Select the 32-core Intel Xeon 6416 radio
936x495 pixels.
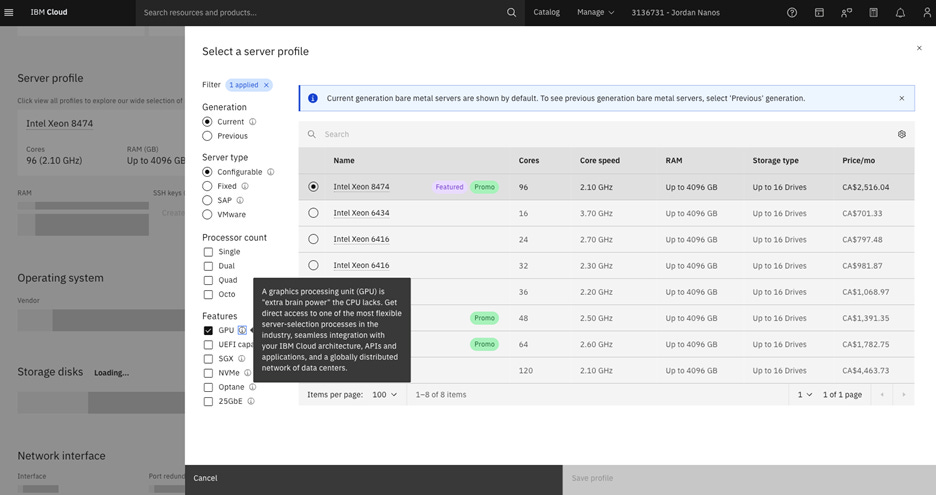[x=313, y=265]
